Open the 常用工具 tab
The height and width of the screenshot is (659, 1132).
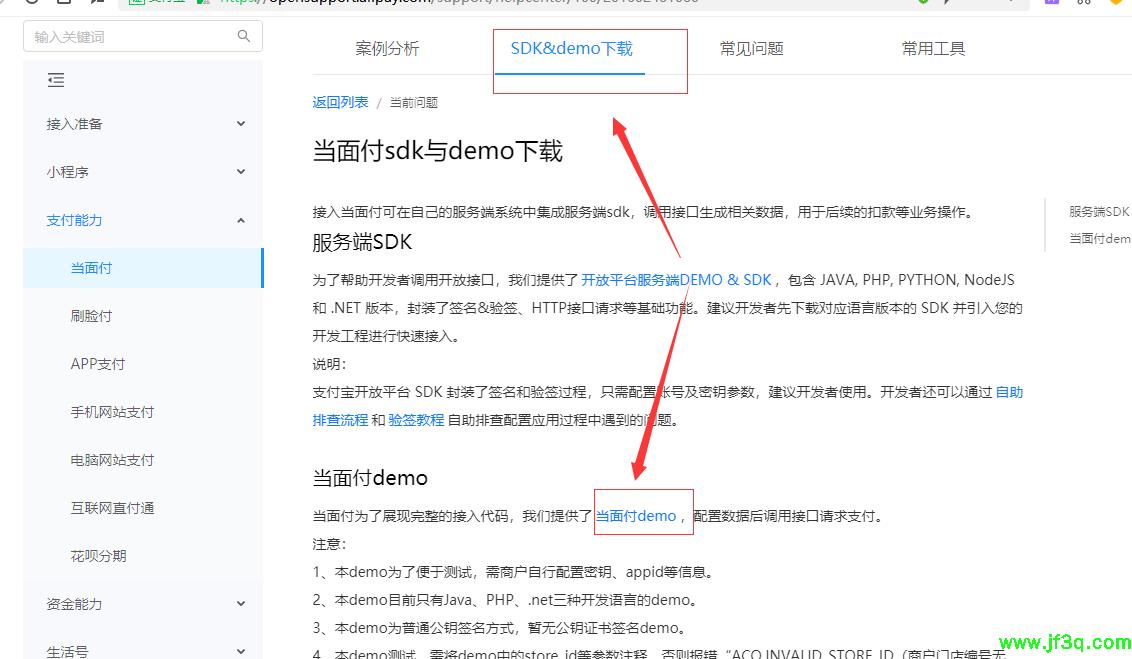[933, 49]
